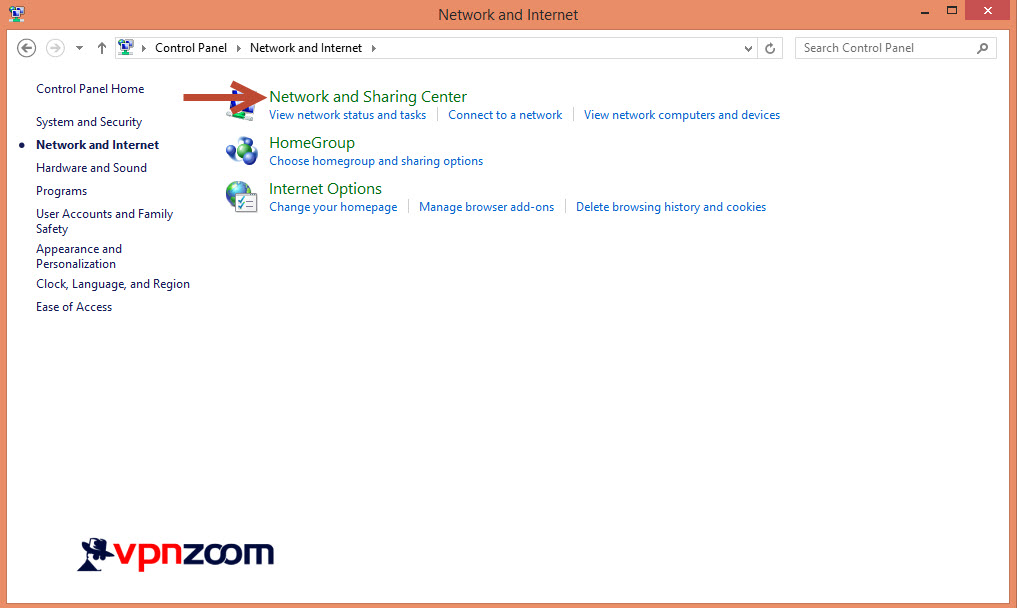Screen dimensions: 1017x608
Task: Go to System and Security category
Action: (89, 122)
